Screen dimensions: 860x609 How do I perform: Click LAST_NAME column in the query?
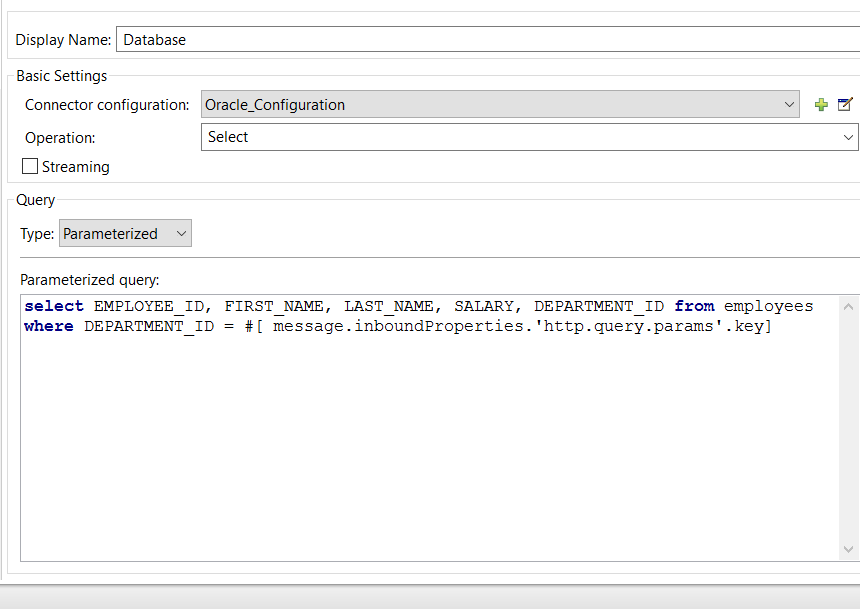[x=388, y=306]
